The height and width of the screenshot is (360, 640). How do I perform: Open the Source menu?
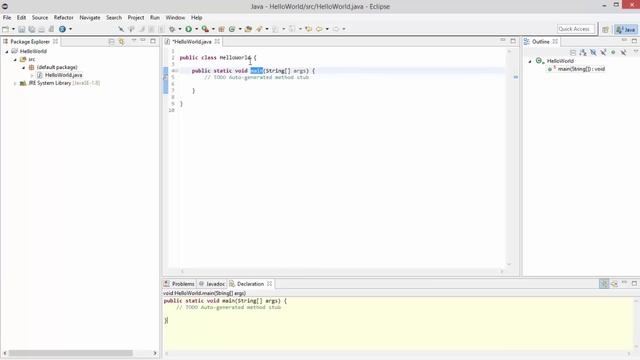(x=40, y=18)
